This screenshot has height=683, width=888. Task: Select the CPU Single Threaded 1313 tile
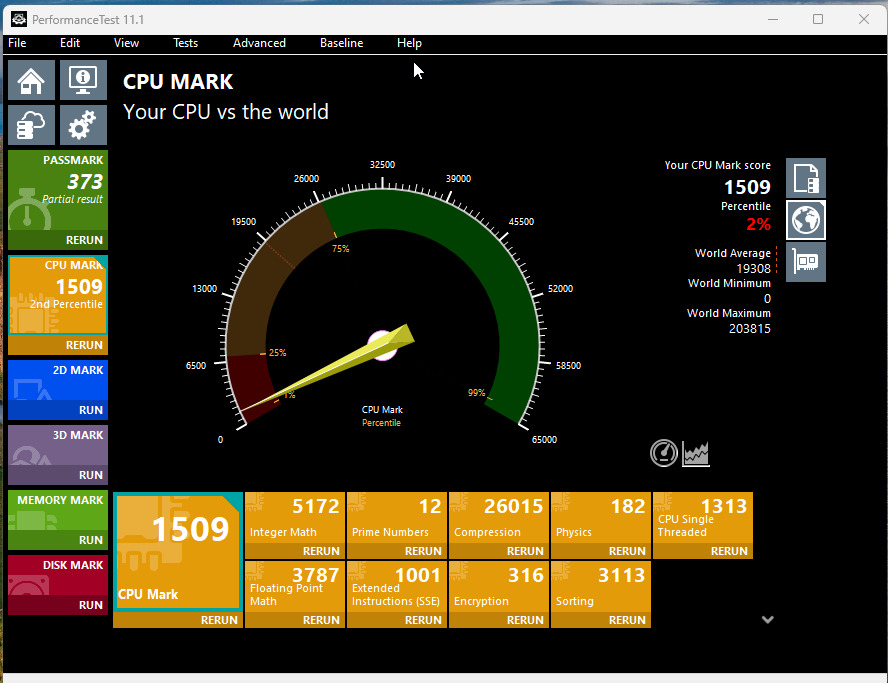coord(702,518)
